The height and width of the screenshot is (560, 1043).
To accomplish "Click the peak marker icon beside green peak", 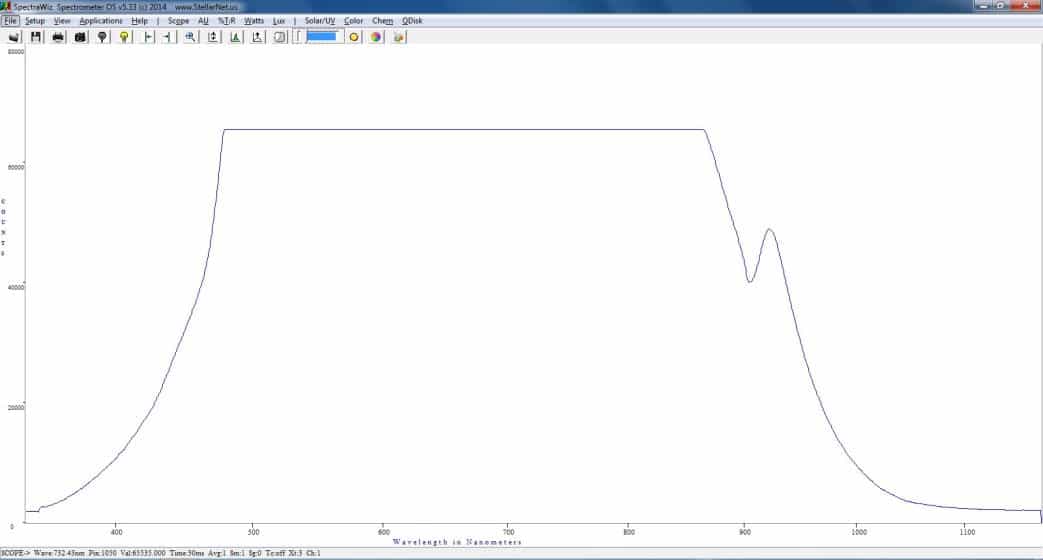I will point(257,37).
